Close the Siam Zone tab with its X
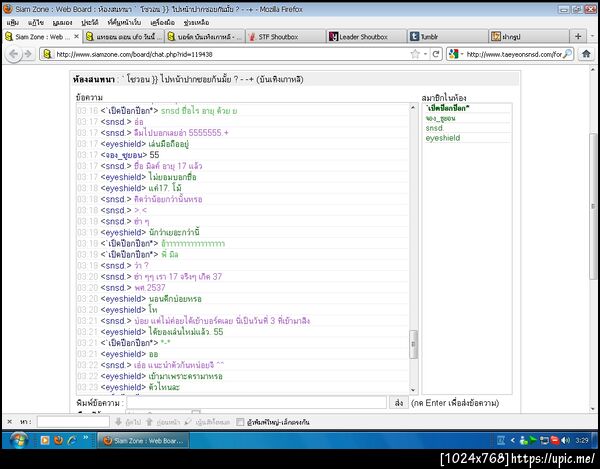Viewport: 600px width, 469px height. click(x=76, y=36)
